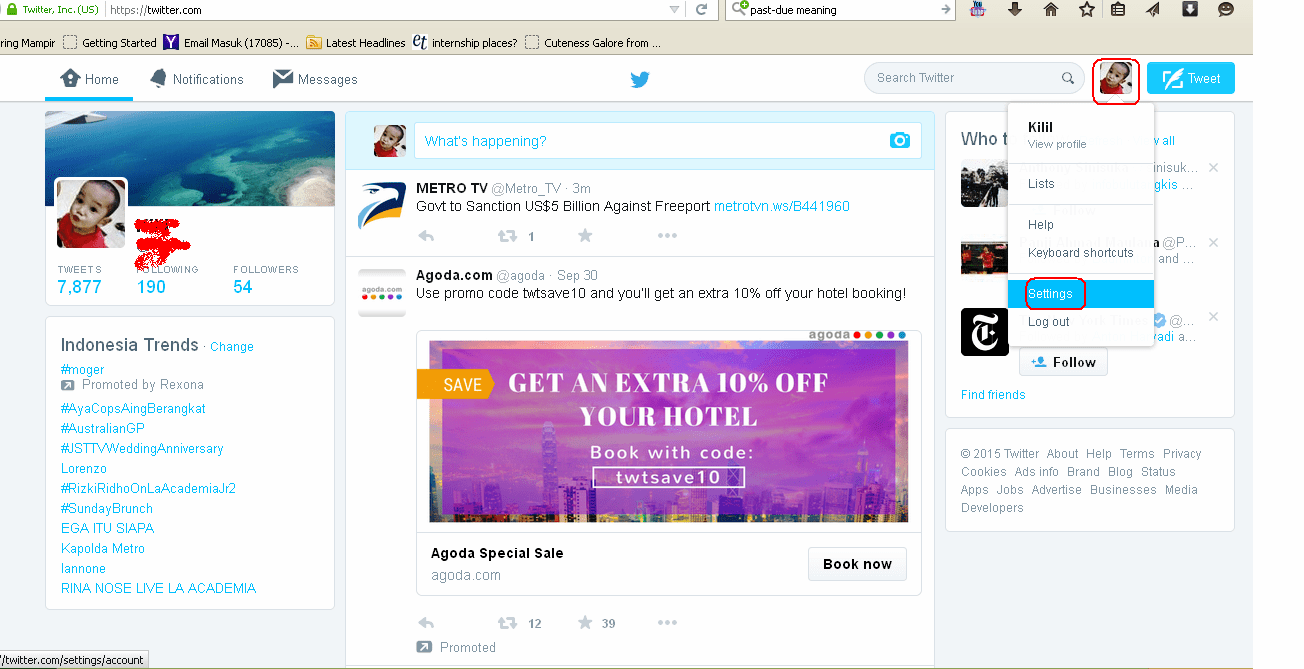Screen dimensions: 1304x669
Task: Click browser reload button
Action: [702, 10]
